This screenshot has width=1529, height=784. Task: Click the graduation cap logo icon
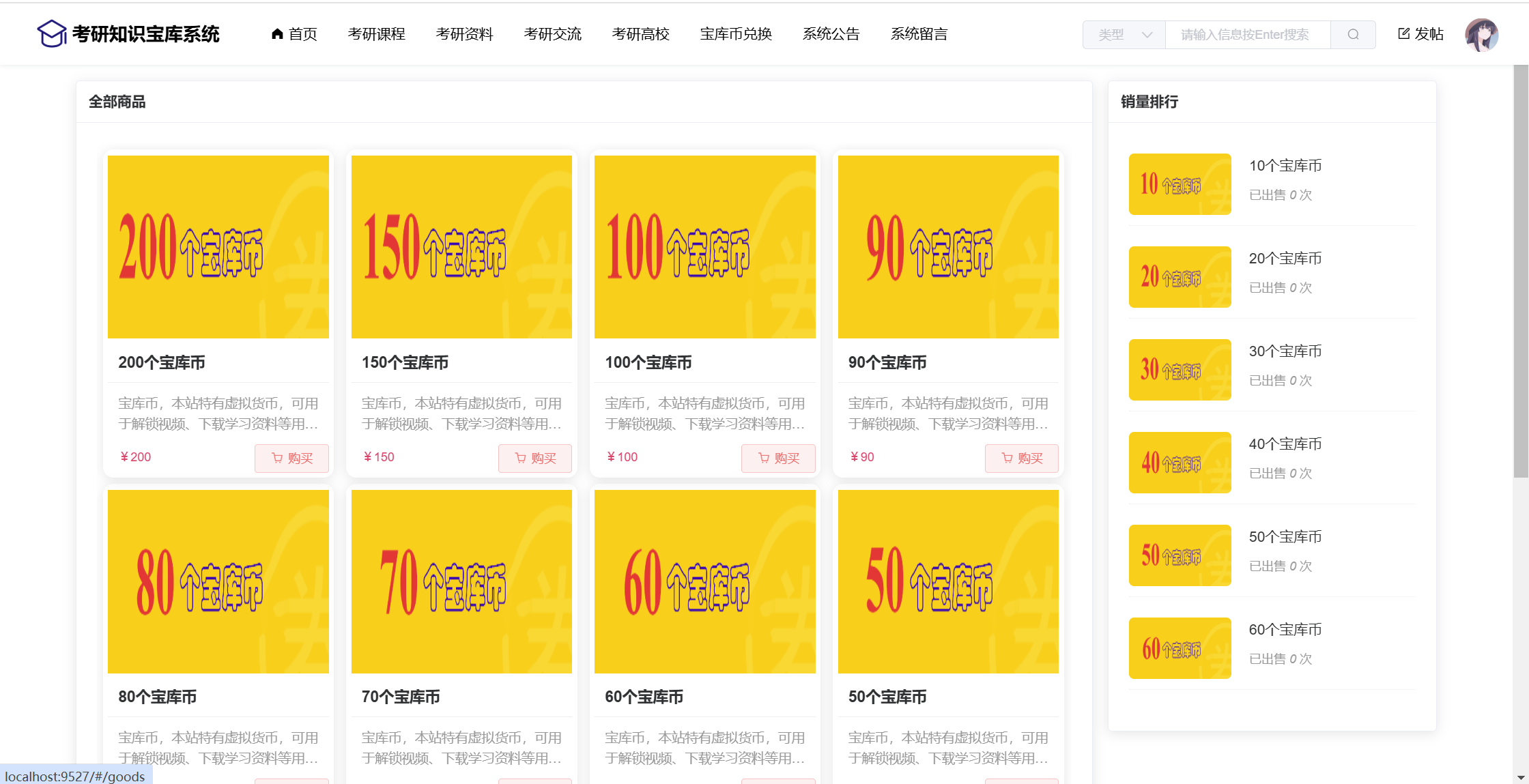tap(51, 33)
